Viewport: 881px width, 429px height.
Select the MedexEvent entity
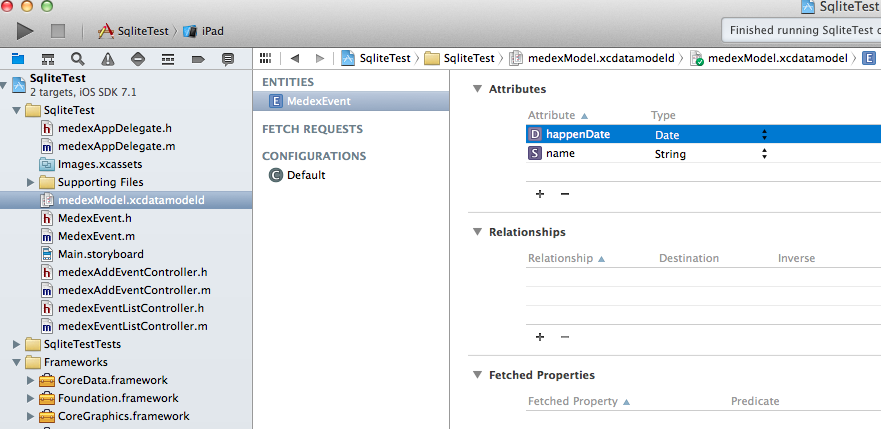(351, 101)
